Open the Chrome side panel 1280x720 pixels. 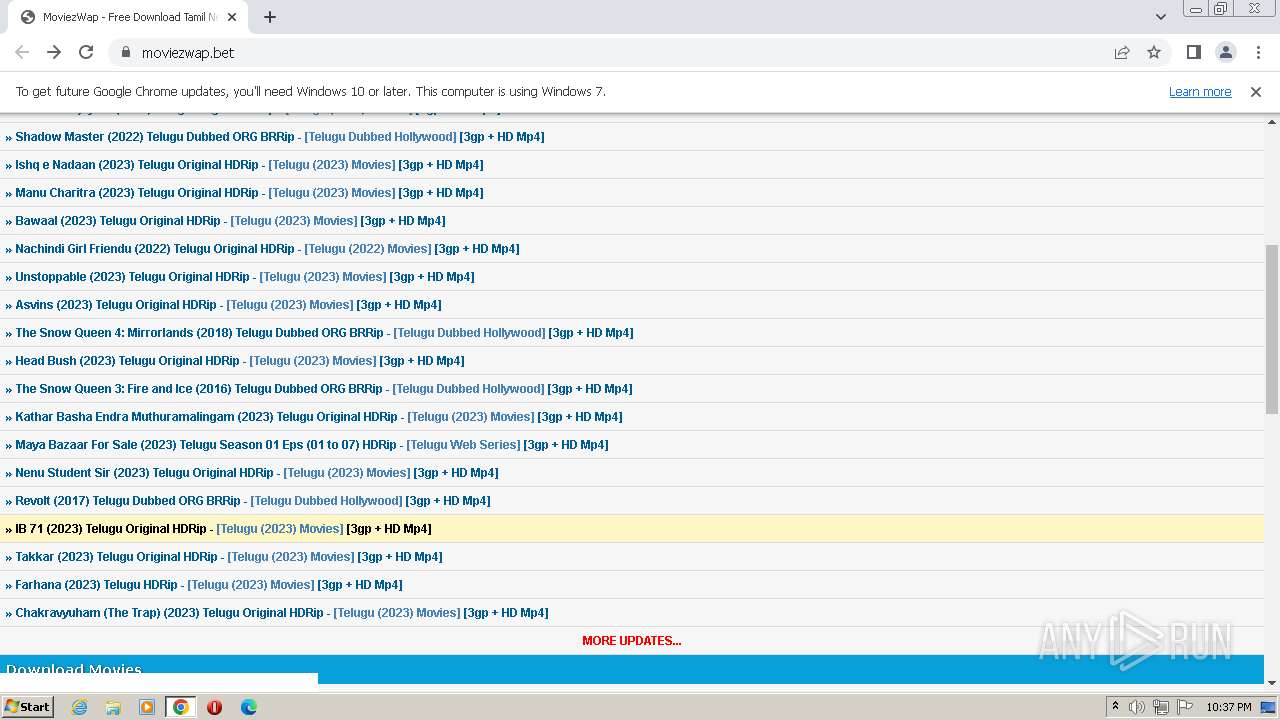1193,52
